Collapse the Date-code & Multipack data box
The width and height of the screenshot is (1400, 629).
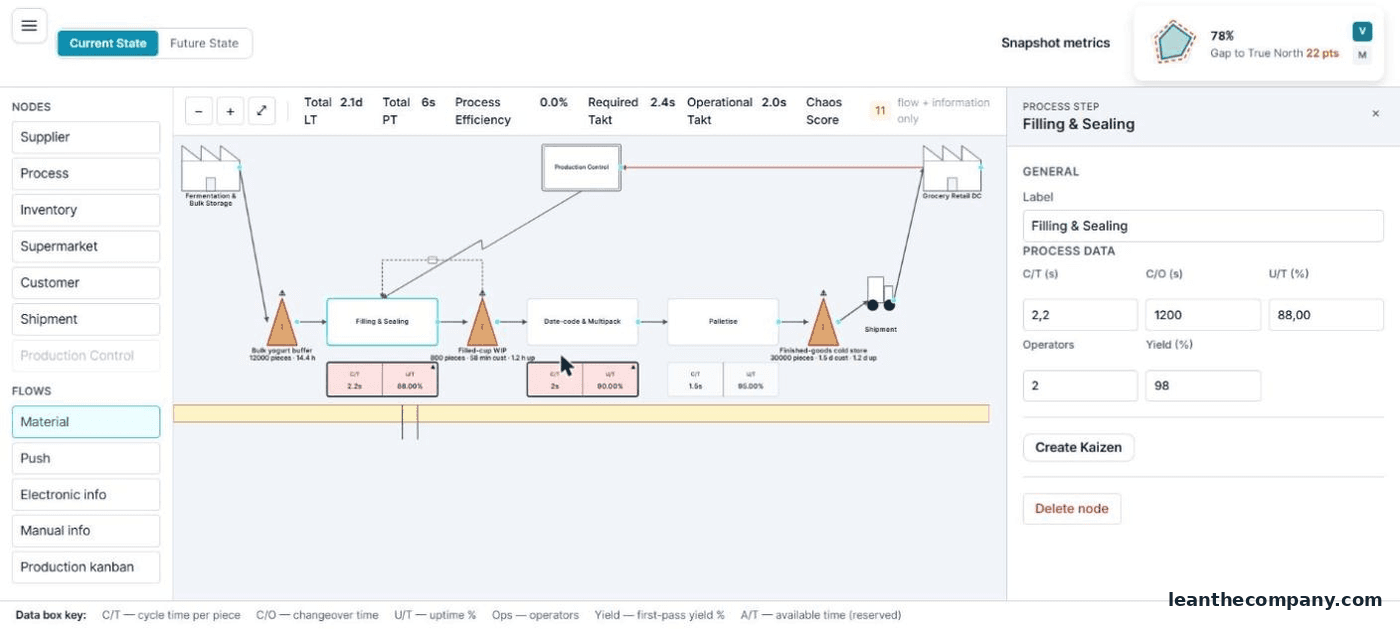click(632, 368)
